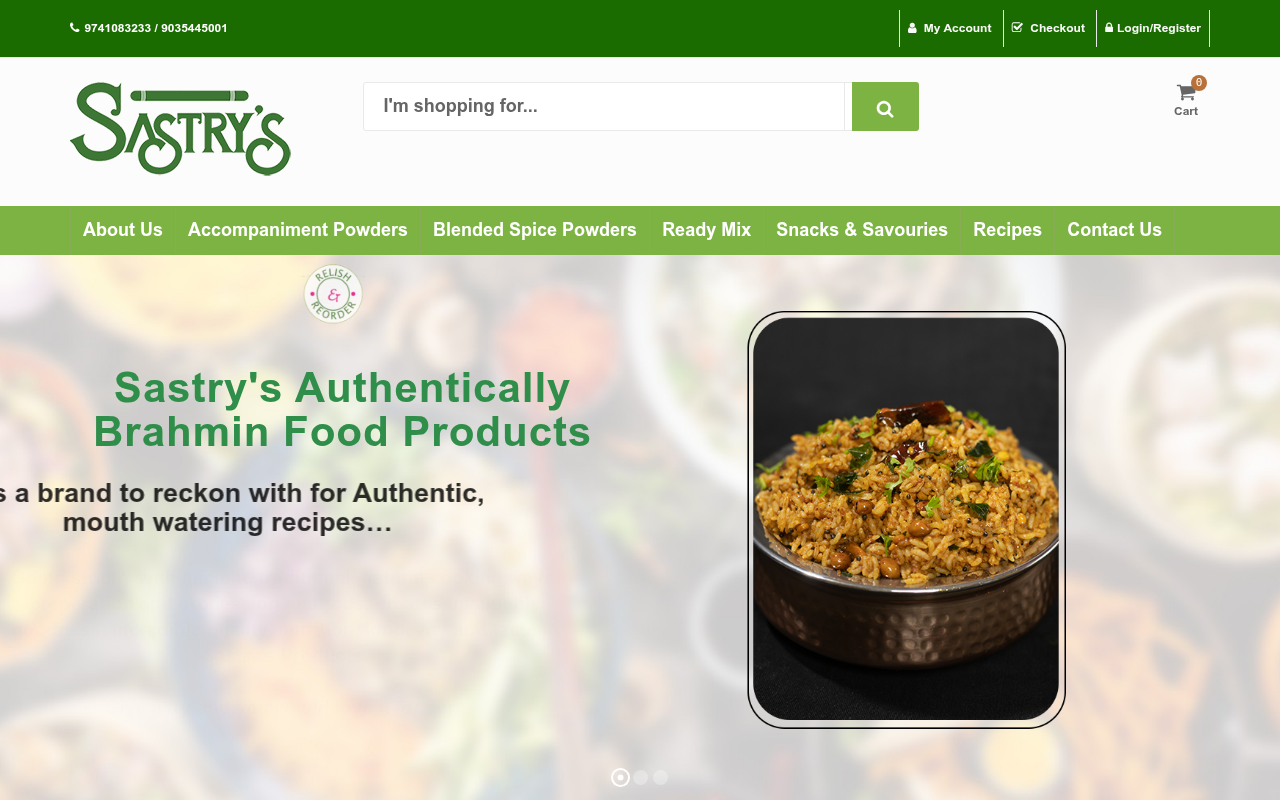Click the green search magnifier button
The image size is (1280, 800).
tap(885, 106)
